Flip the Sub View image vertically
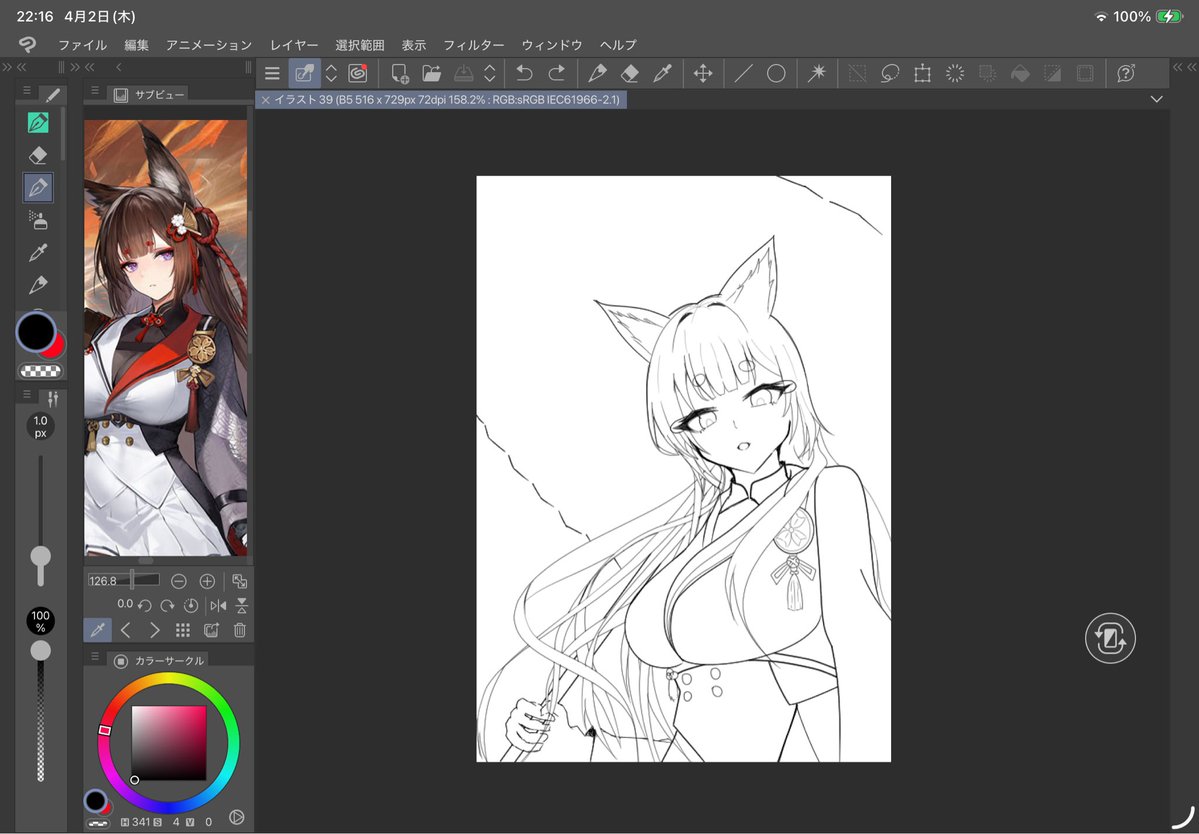The image size is (1199, 834). coord(242,606)
